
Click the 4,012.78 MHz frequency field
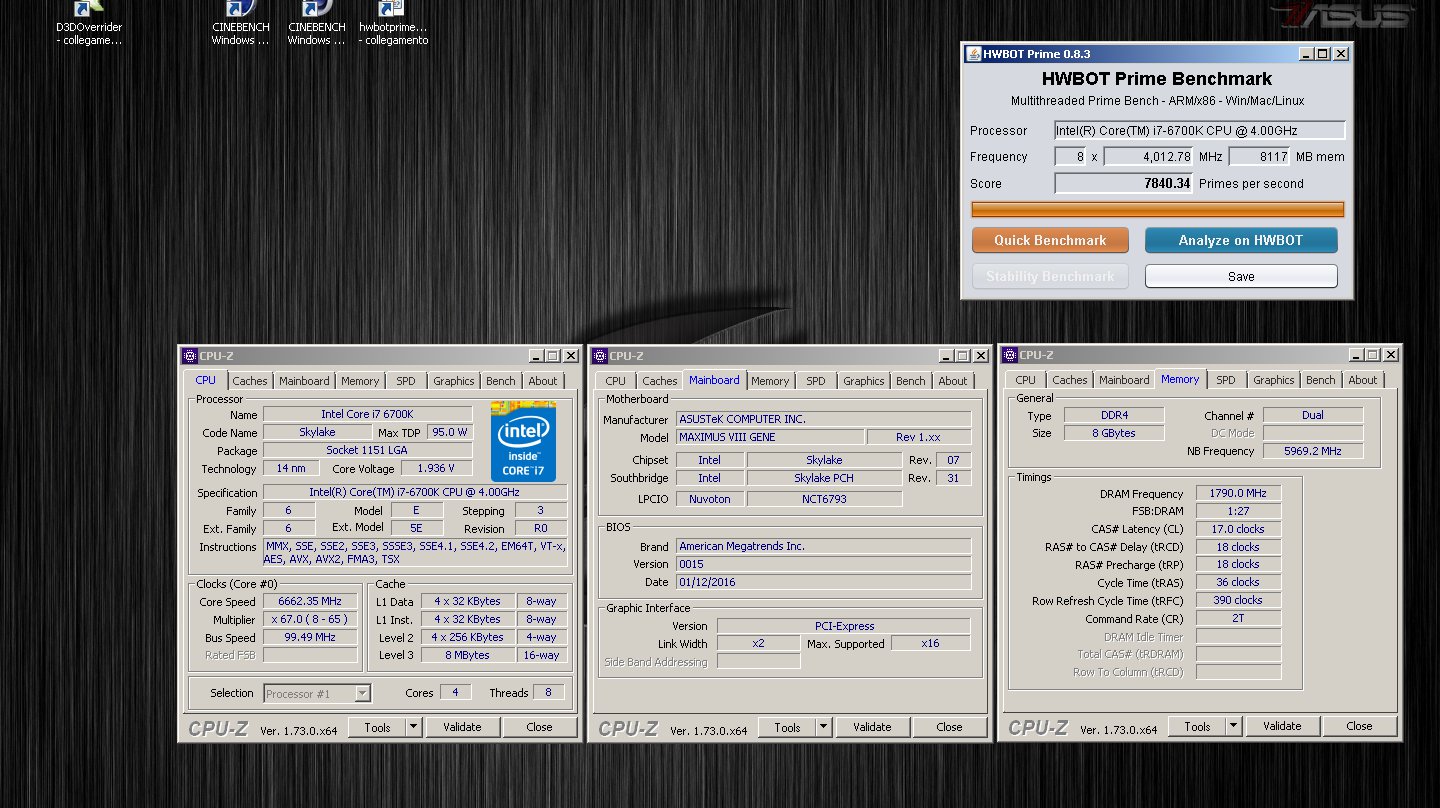pyautogui.click(x=1149, y=157)
